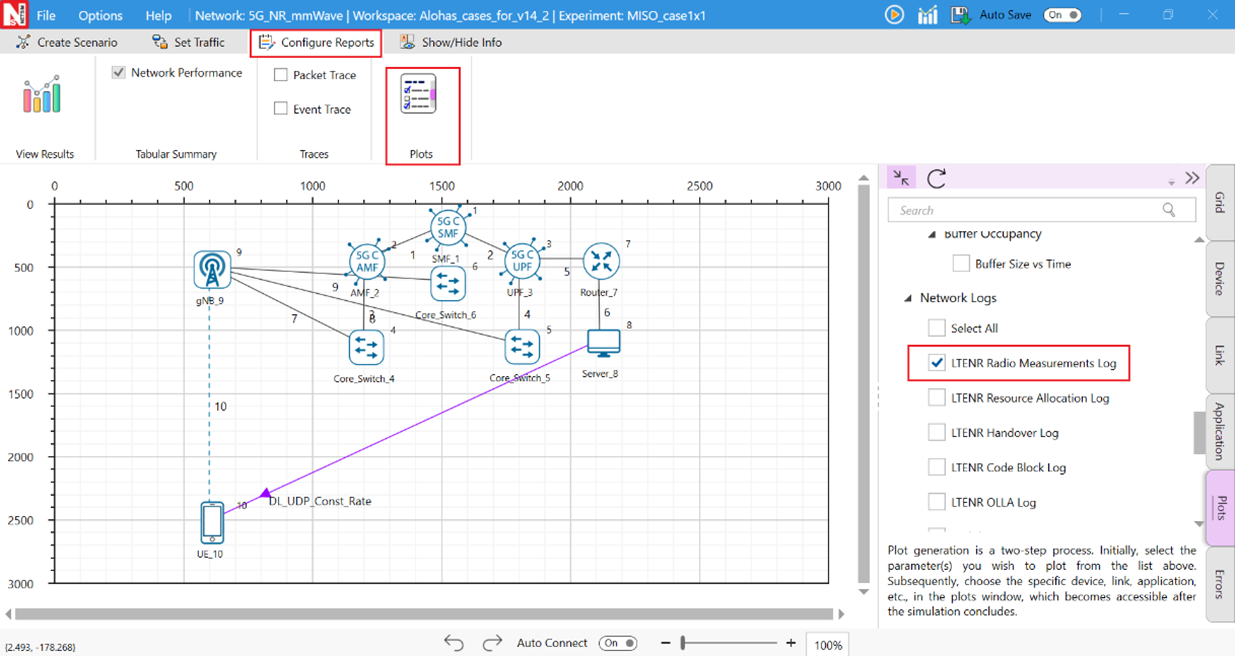Open the View Results chart icon
The height and width of the screenshot is (656, 1235).
point(42,95)
